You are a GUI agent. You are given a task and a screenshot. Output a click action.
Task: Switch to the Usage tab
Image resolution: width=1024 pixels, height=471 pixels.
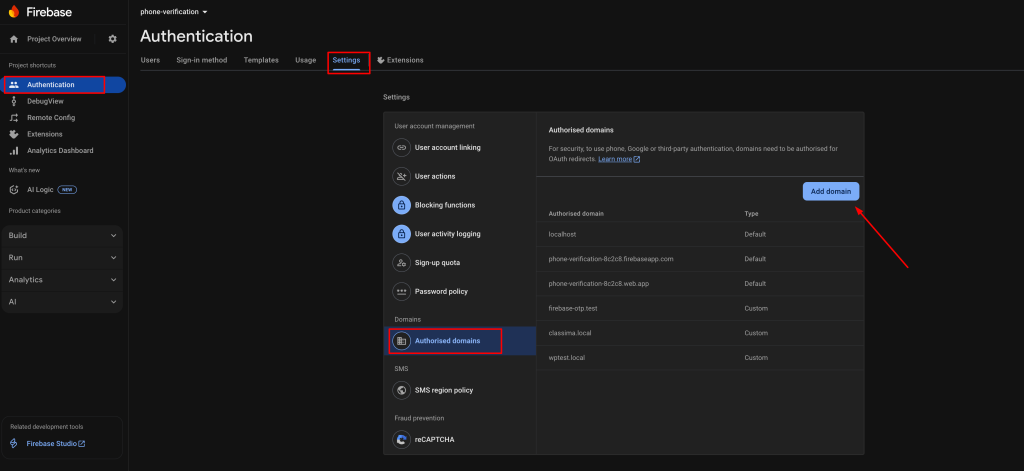click(x=306, y=60)
